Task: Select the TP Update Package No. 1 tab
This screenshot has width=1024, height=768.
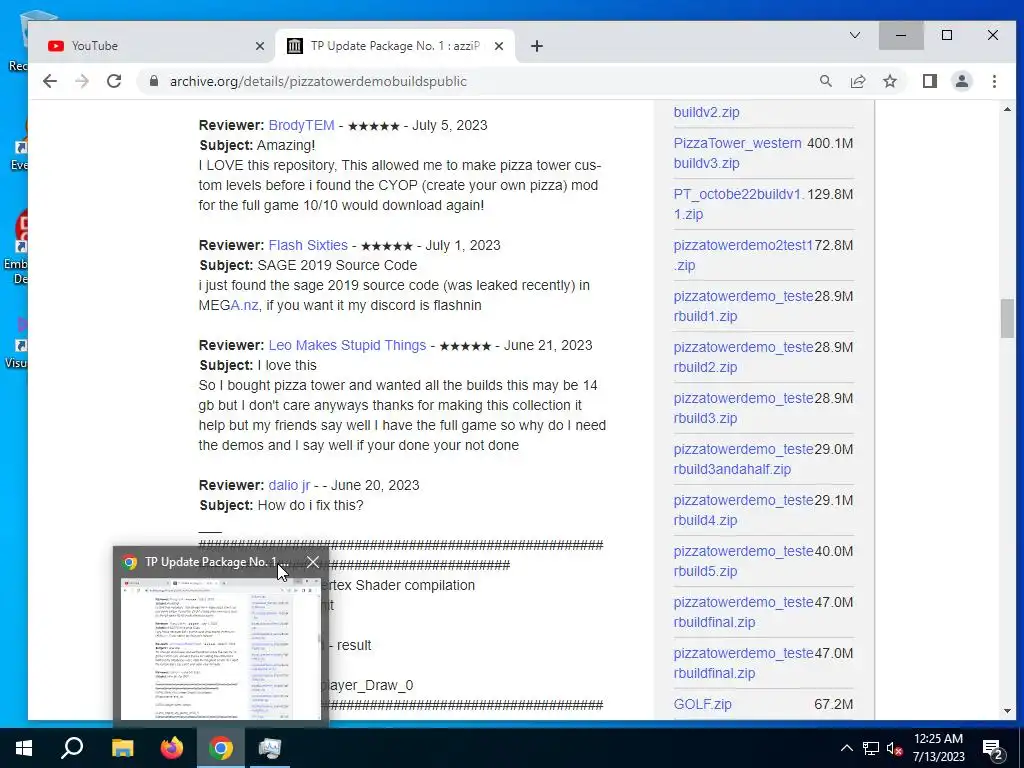Action: coord(395,46)
